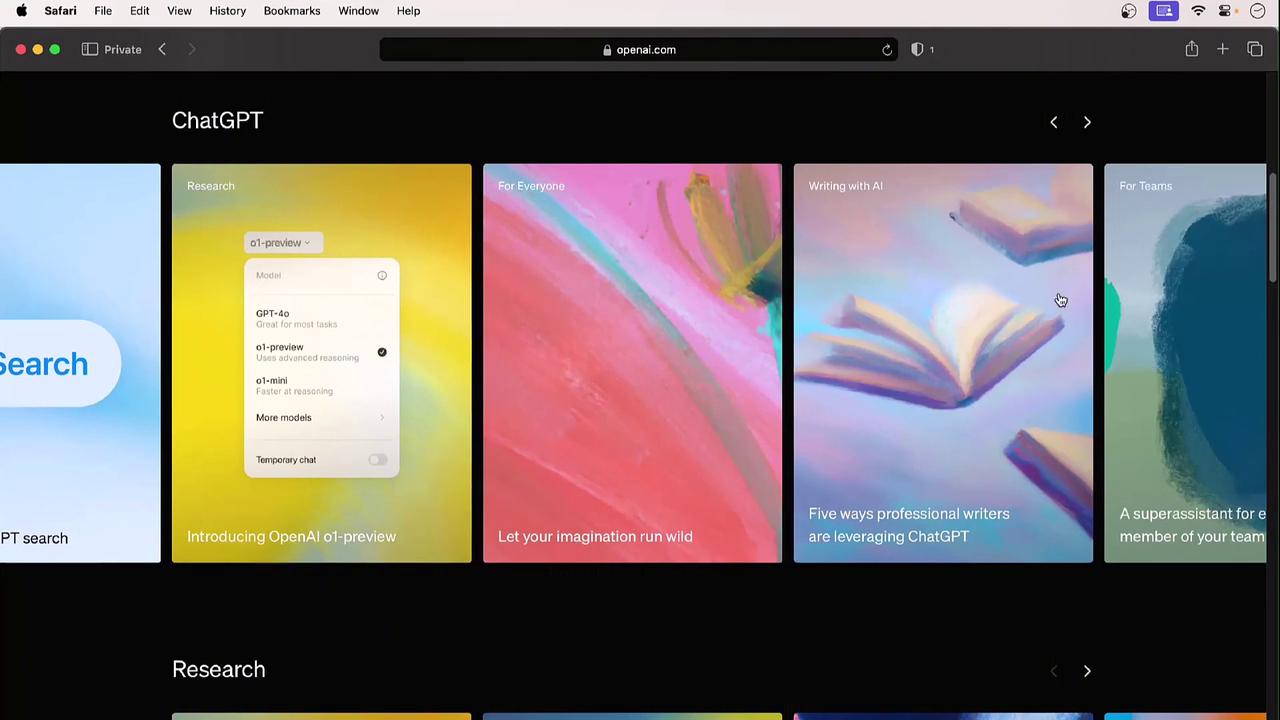Open the Window menu
Image resolution: width=1280 pixels, height=720 pixels.
point(358,11)
